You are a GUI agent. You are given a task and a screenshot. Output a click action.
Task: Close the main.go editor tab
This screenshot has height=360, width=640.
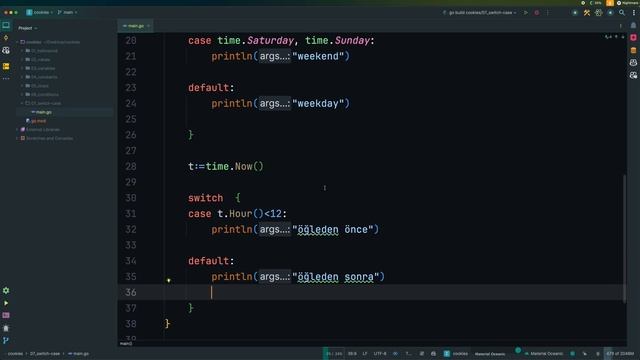(148, 26)
